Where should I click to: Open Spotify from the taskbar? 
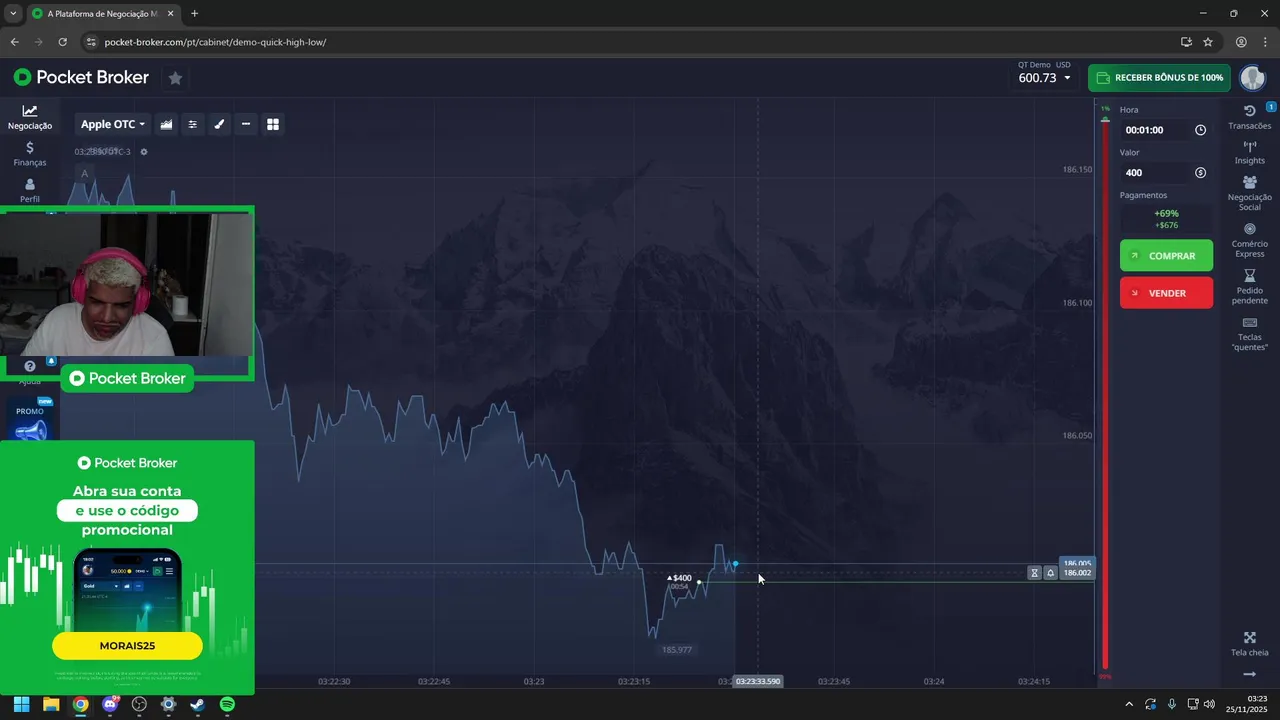[x=227, y=704]
